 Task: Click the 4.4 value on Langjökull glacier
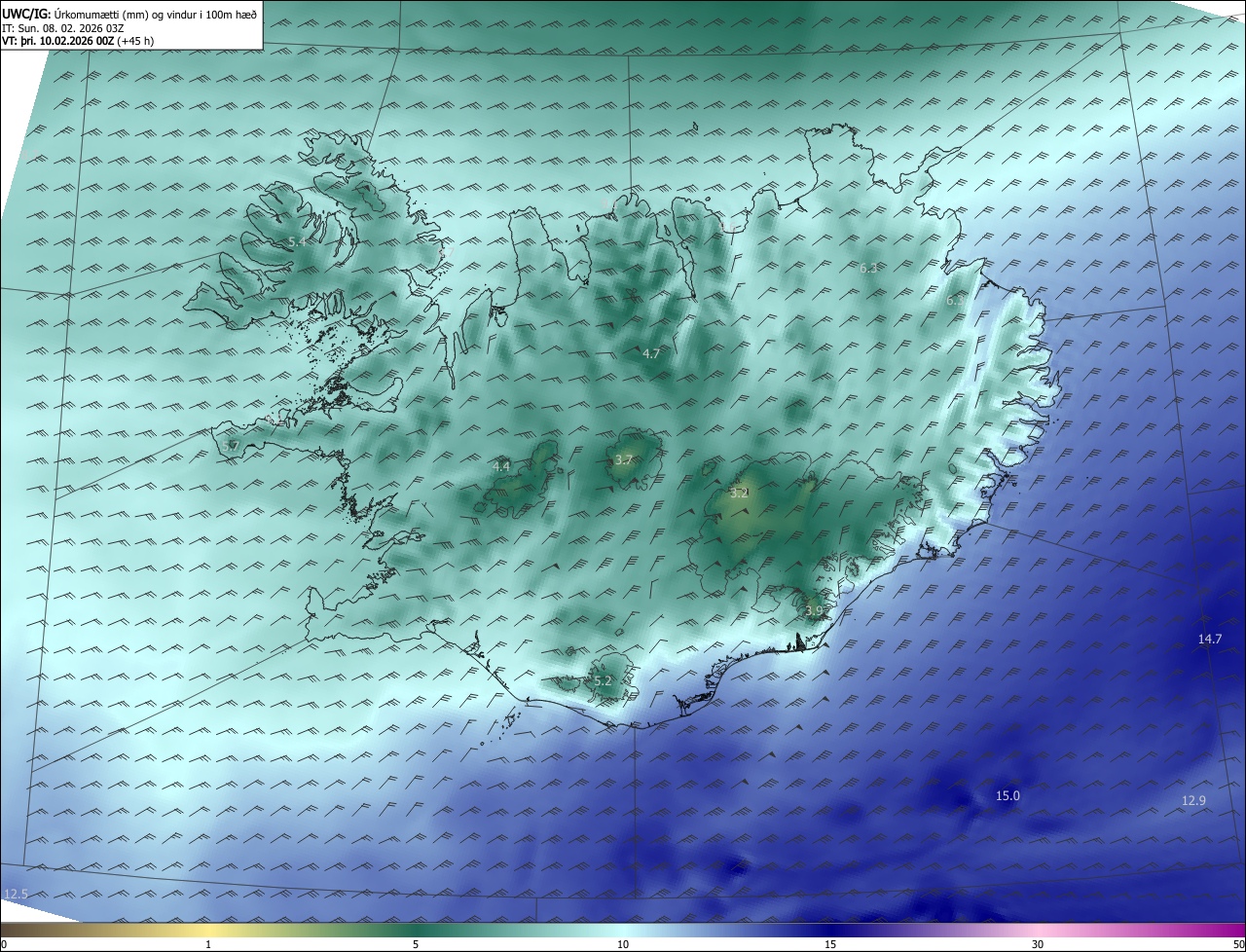coord(501,467)
